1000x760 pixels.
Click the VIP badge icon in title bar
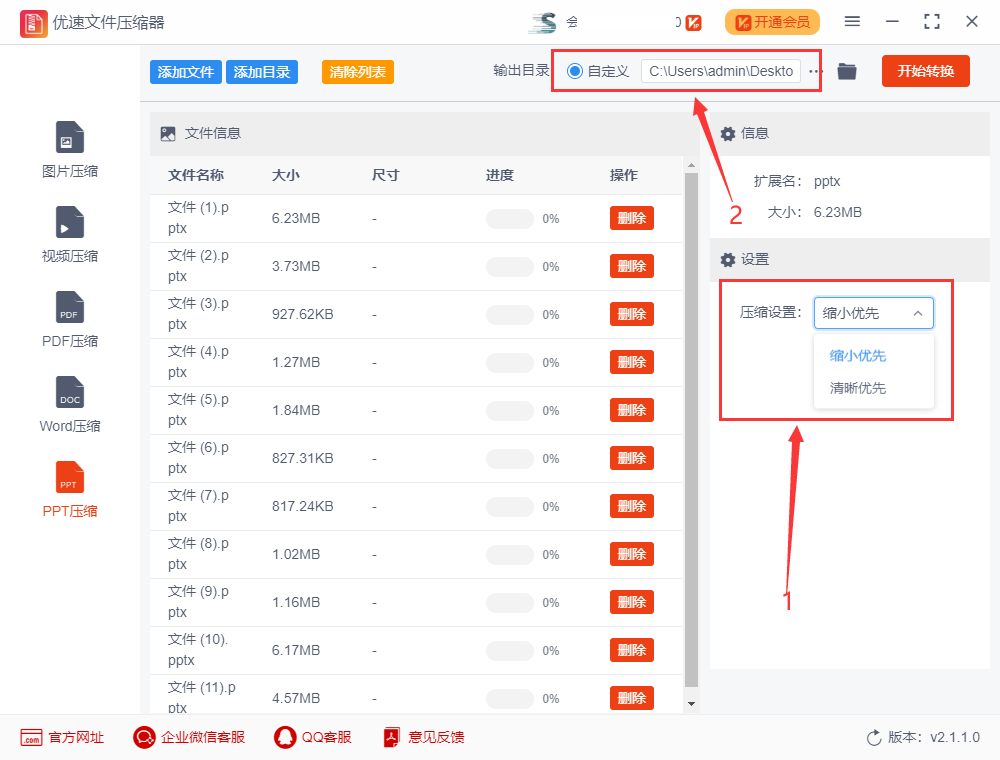point(693,23)
